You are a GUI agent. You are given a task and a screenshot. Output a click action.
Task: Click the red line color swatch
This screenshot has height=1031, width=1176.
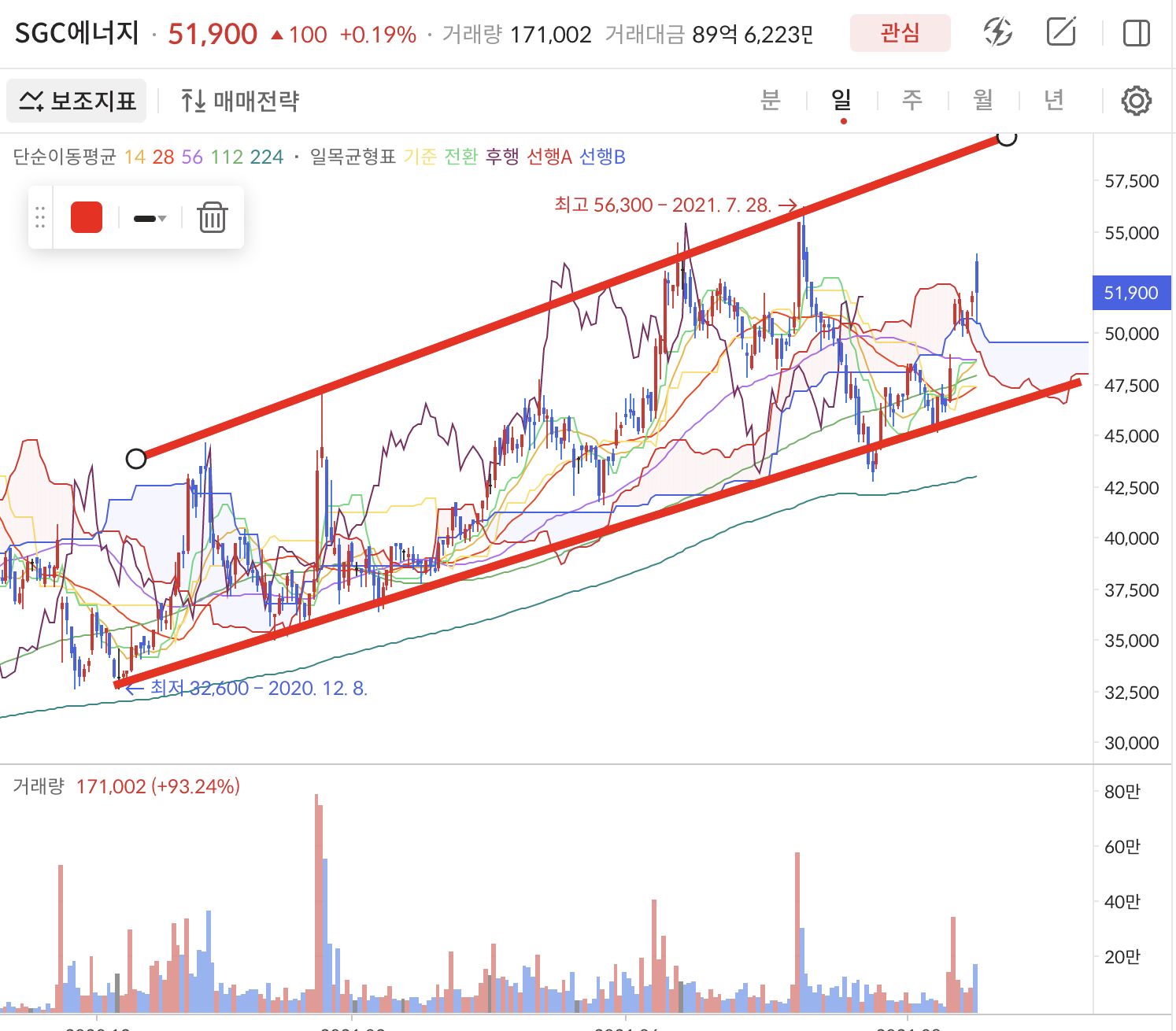point(87,217)
